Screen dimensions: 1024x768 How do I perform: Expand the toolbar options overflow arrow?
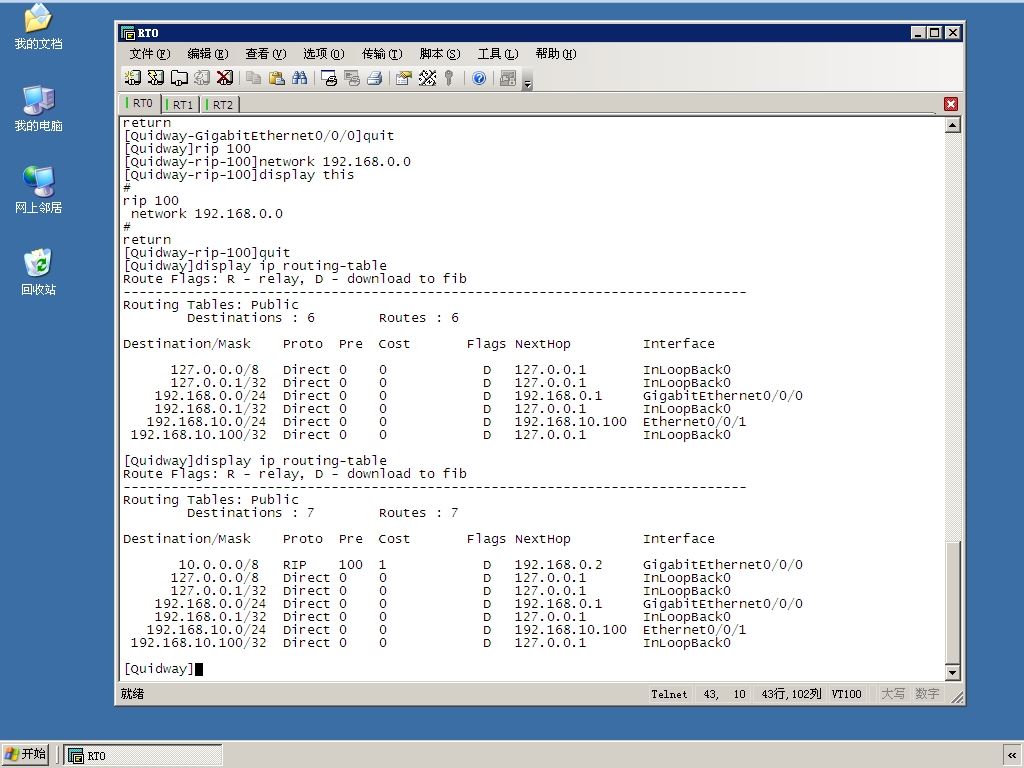click(528, 82)
